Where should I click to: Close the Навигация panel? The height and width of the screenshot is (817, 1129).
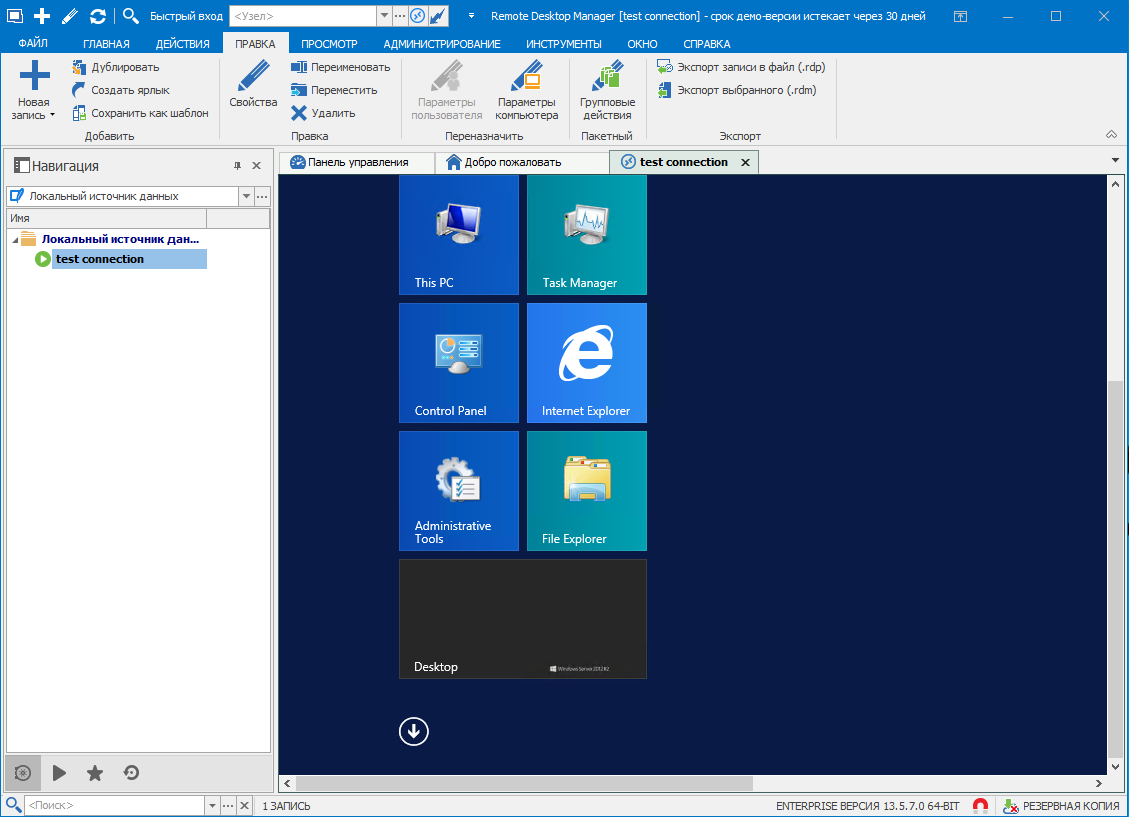tap(256, 166)
